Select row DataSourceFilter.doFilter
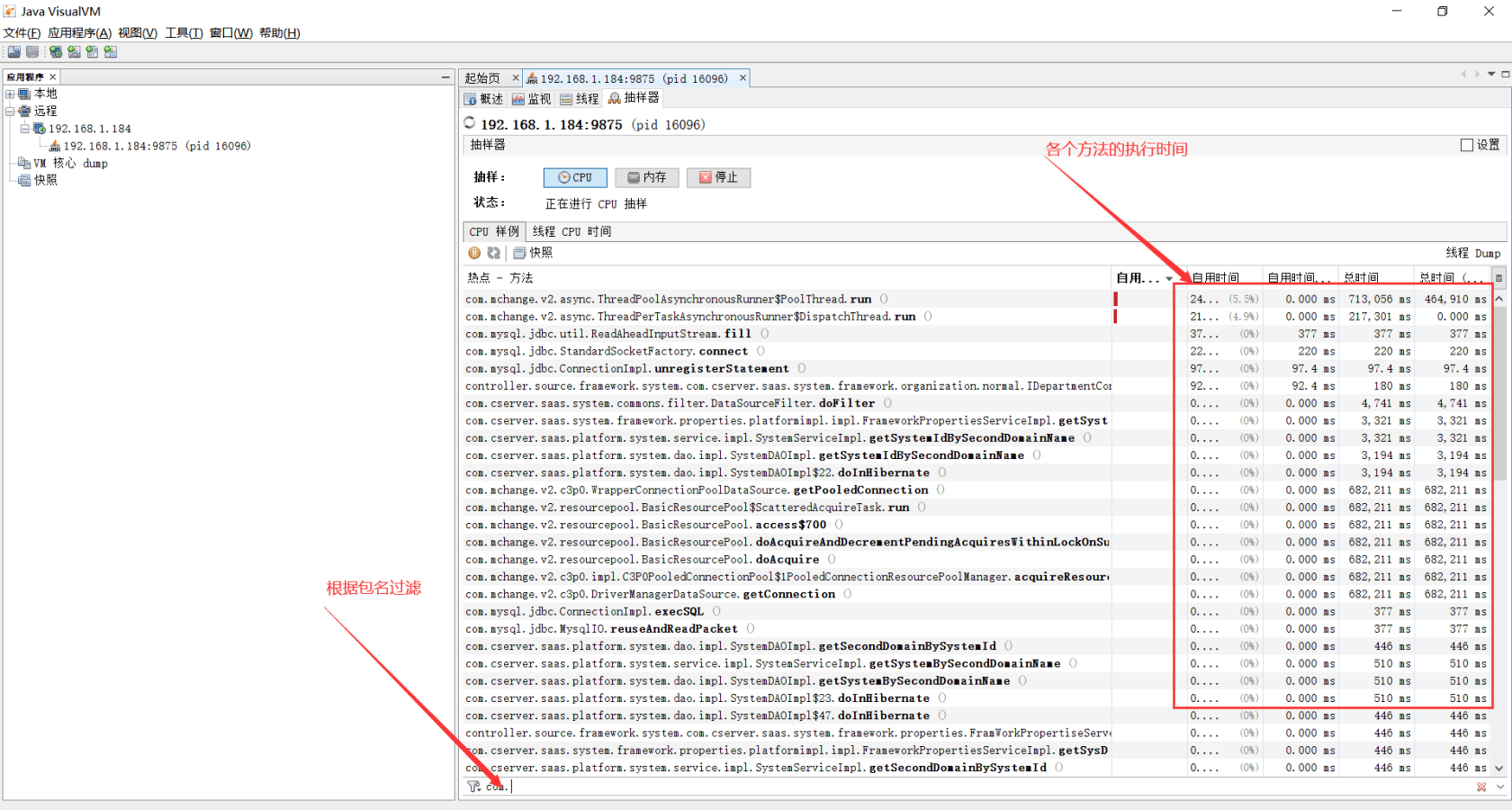Screen dimensions: 1512x810 click(x=976, y=403)
